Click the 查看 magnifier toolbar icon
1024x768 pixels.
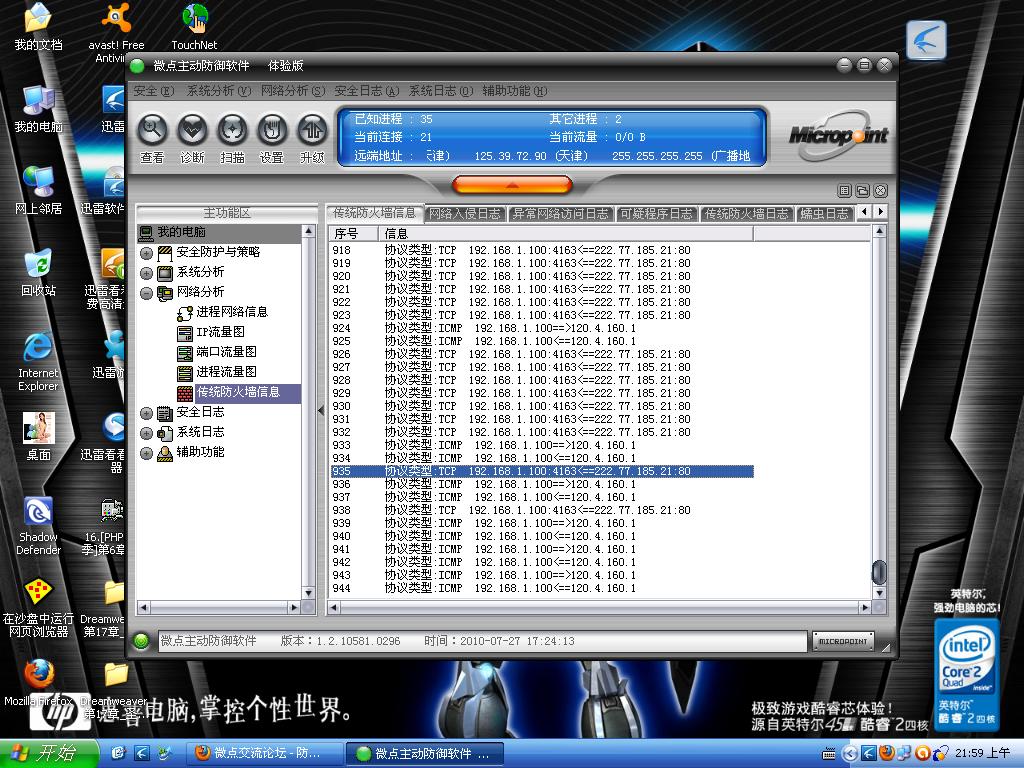click(x=152, y=131)
